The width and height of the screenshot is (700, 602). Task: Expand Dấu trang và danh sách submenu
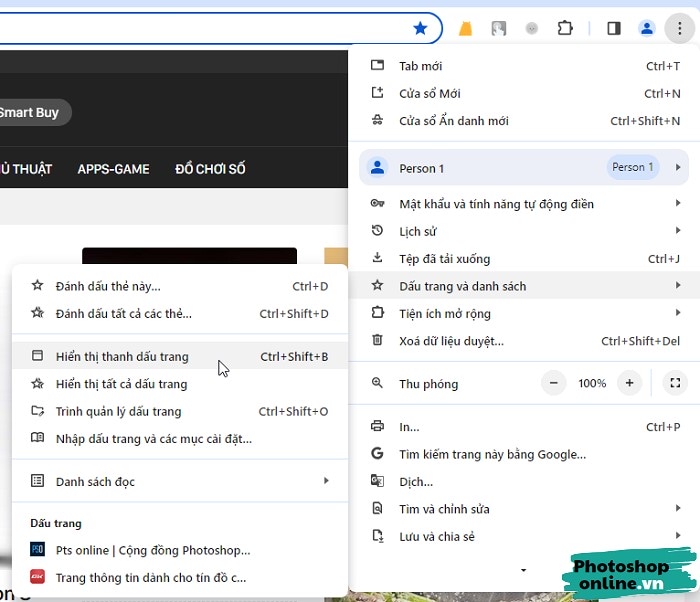tap(524, 286)
